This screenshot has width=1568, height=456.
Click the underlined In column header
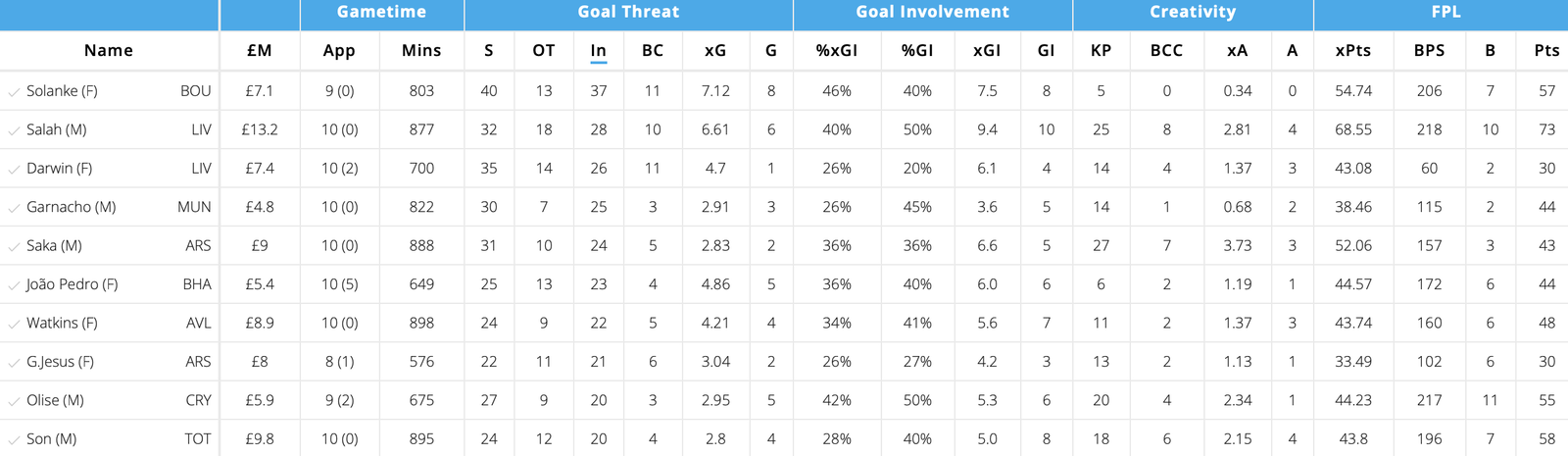pyautogui.click(x=598, y=51)
